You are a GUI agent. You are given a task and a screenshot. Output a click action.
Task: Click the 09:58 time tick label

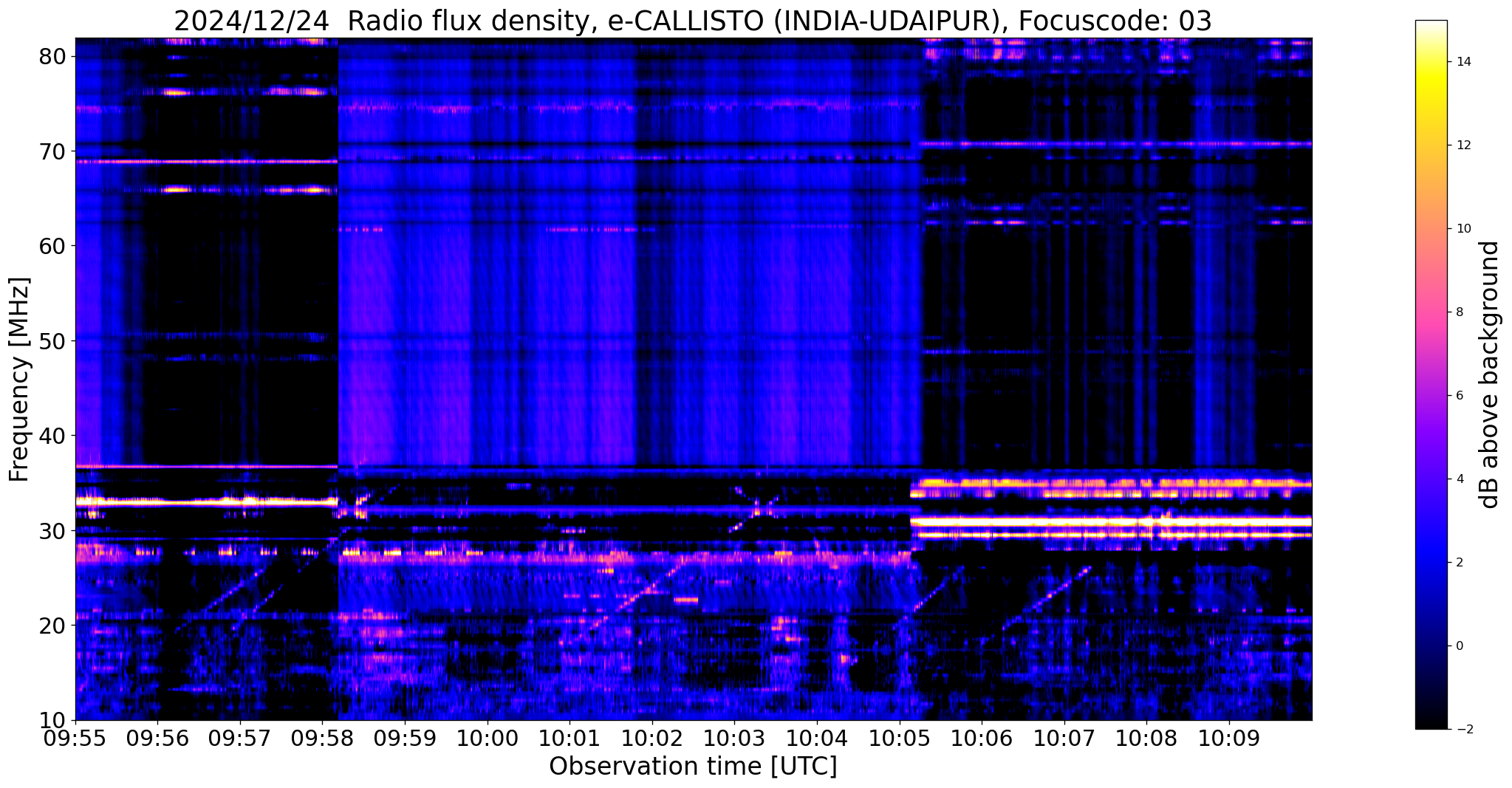[x=322, y=738]
